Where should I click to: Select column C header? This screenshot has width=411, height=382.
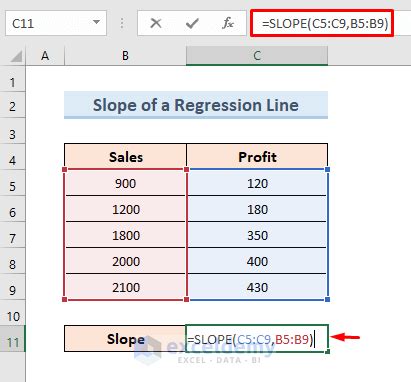pyautogui.click(x=257, y=56)
